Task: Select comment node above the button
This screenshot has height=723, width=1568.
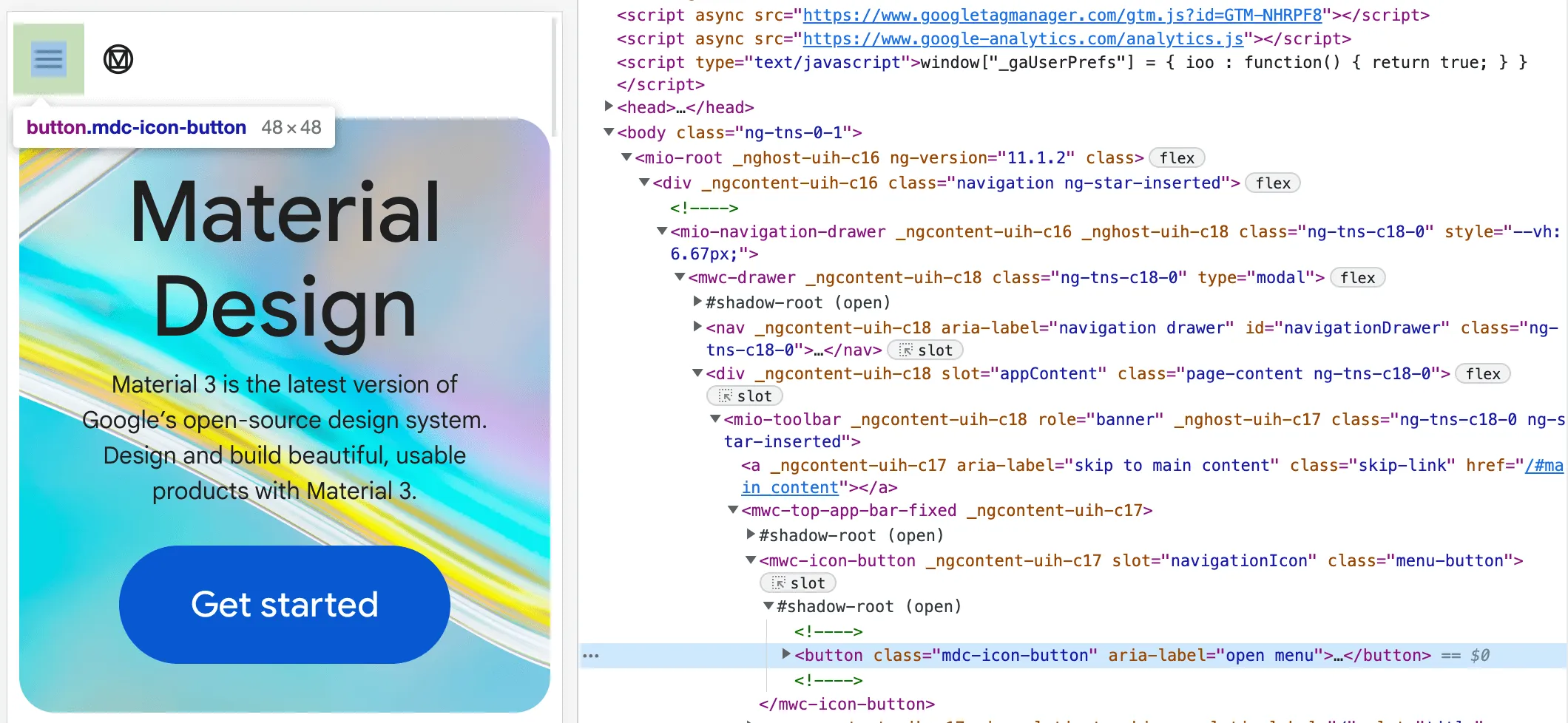Action: coord(828,632)
